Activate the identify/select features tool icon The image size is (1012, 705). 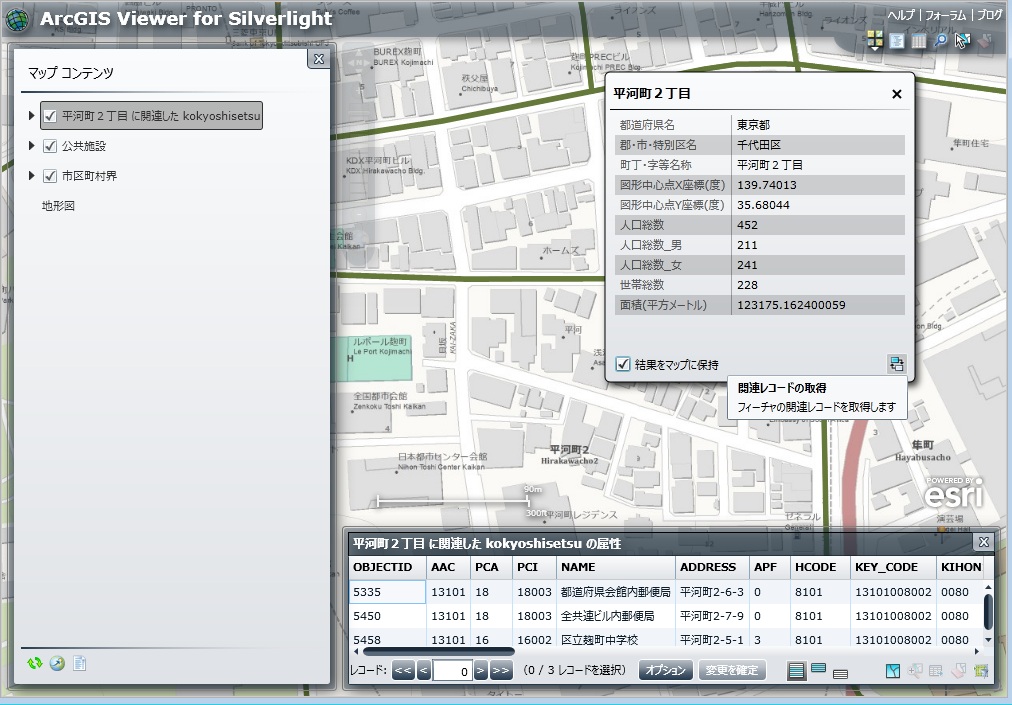(962, 41)
